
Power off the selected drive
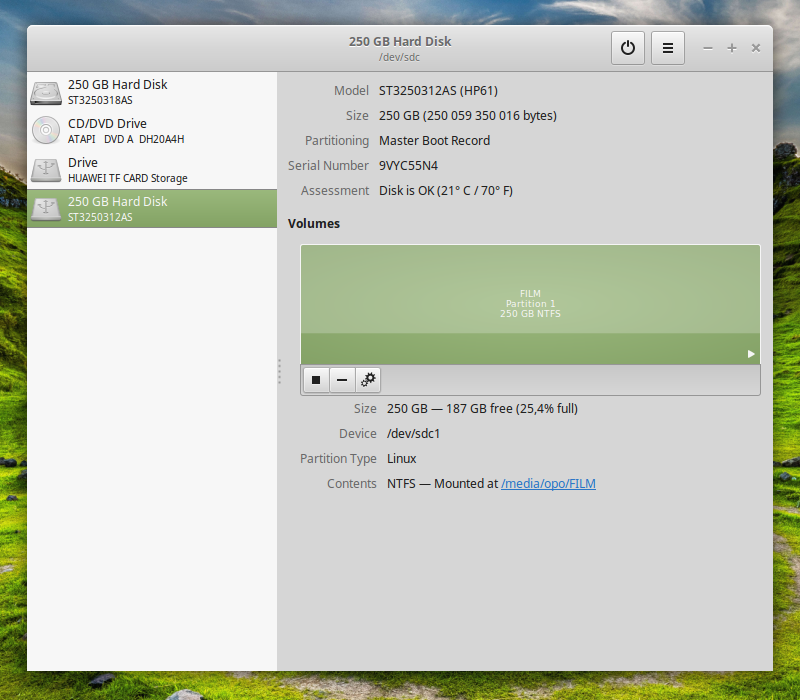pos(628,48)
